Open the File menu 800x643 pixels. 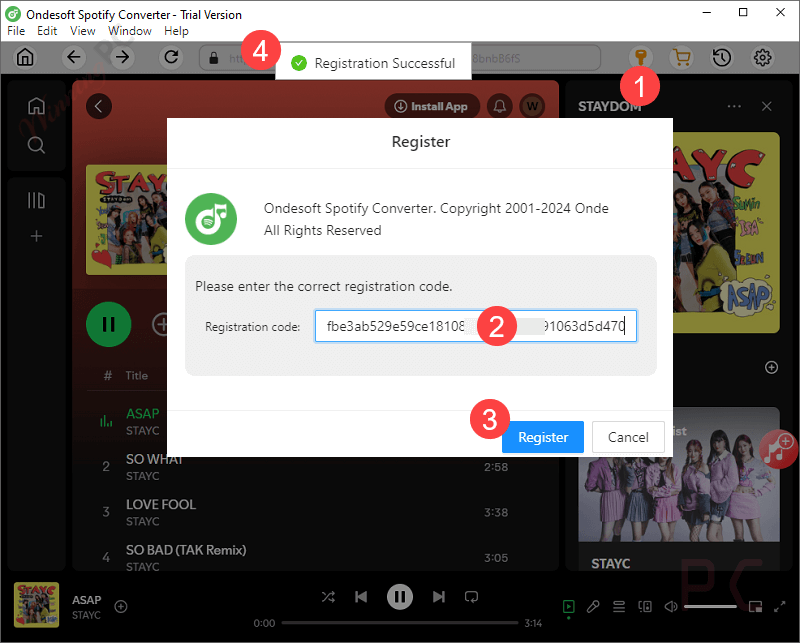coord(16,31)
